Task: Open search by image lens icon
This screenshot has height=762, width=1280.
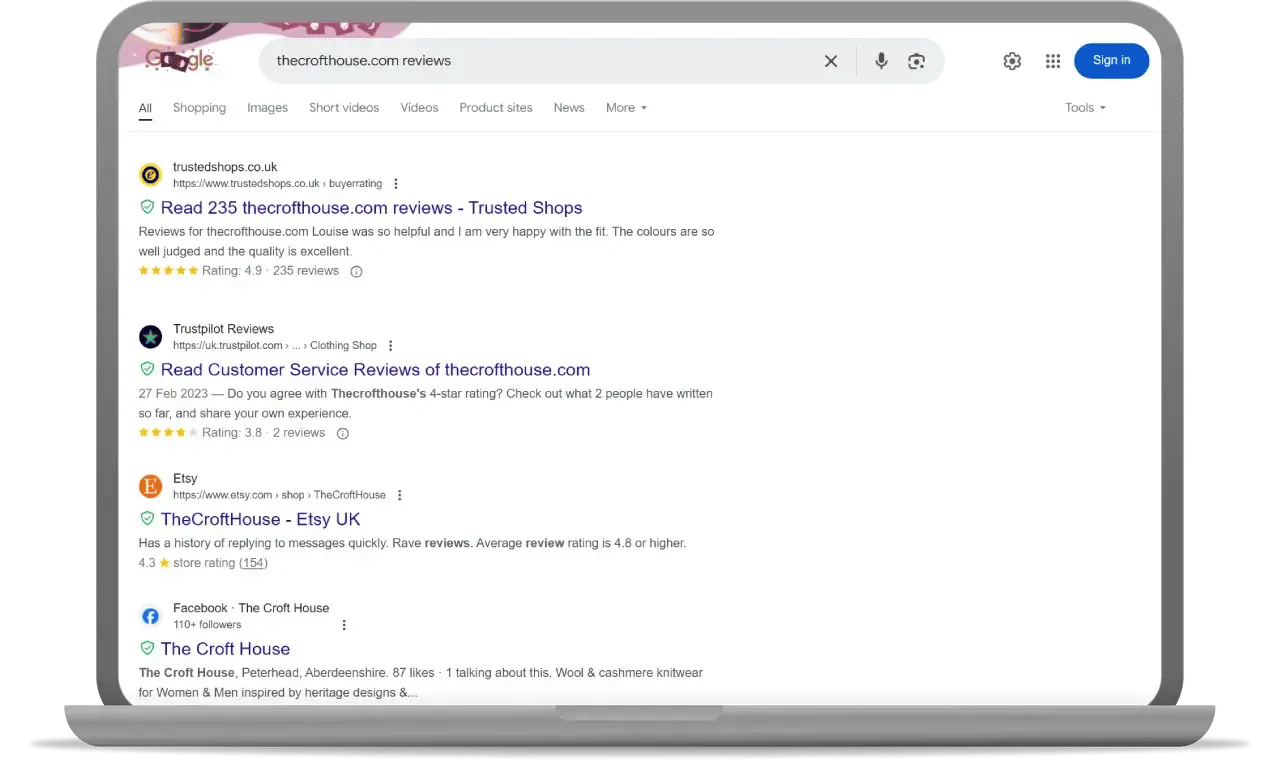Action: point(916,61)
